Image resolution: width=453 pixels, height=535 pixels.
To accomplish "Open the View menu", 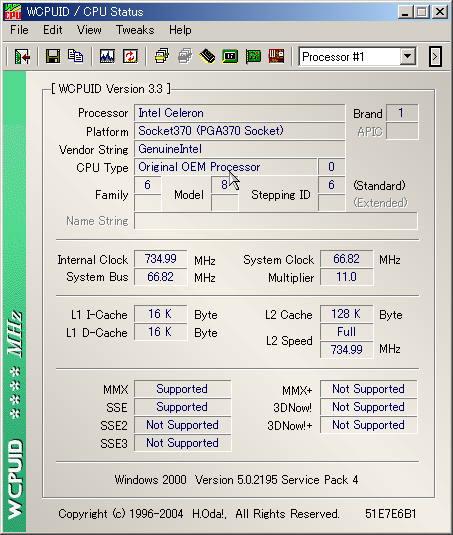I will [x=89, y=30].
